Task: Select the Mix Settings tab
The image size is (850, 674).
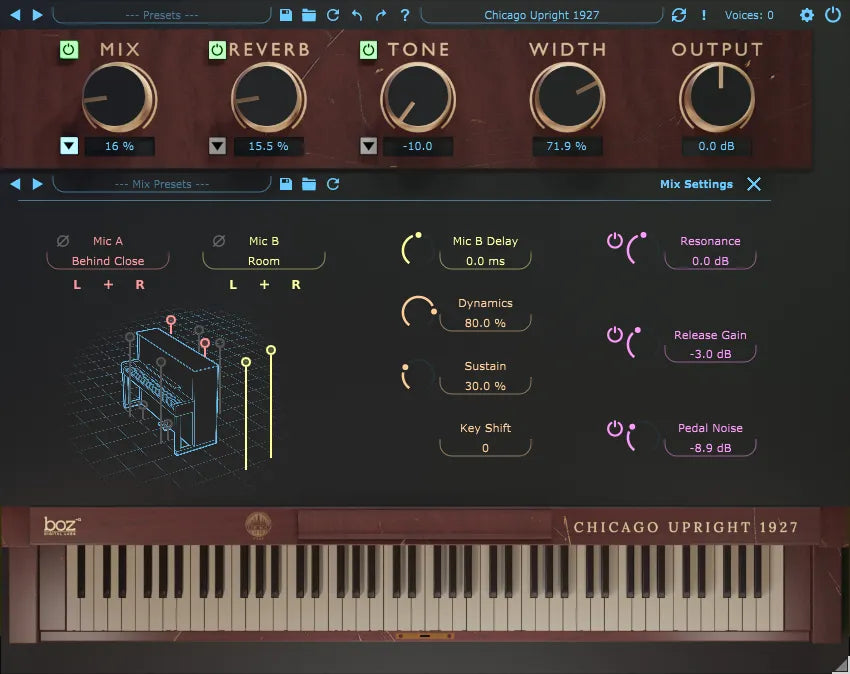Action: click(695, 184)
